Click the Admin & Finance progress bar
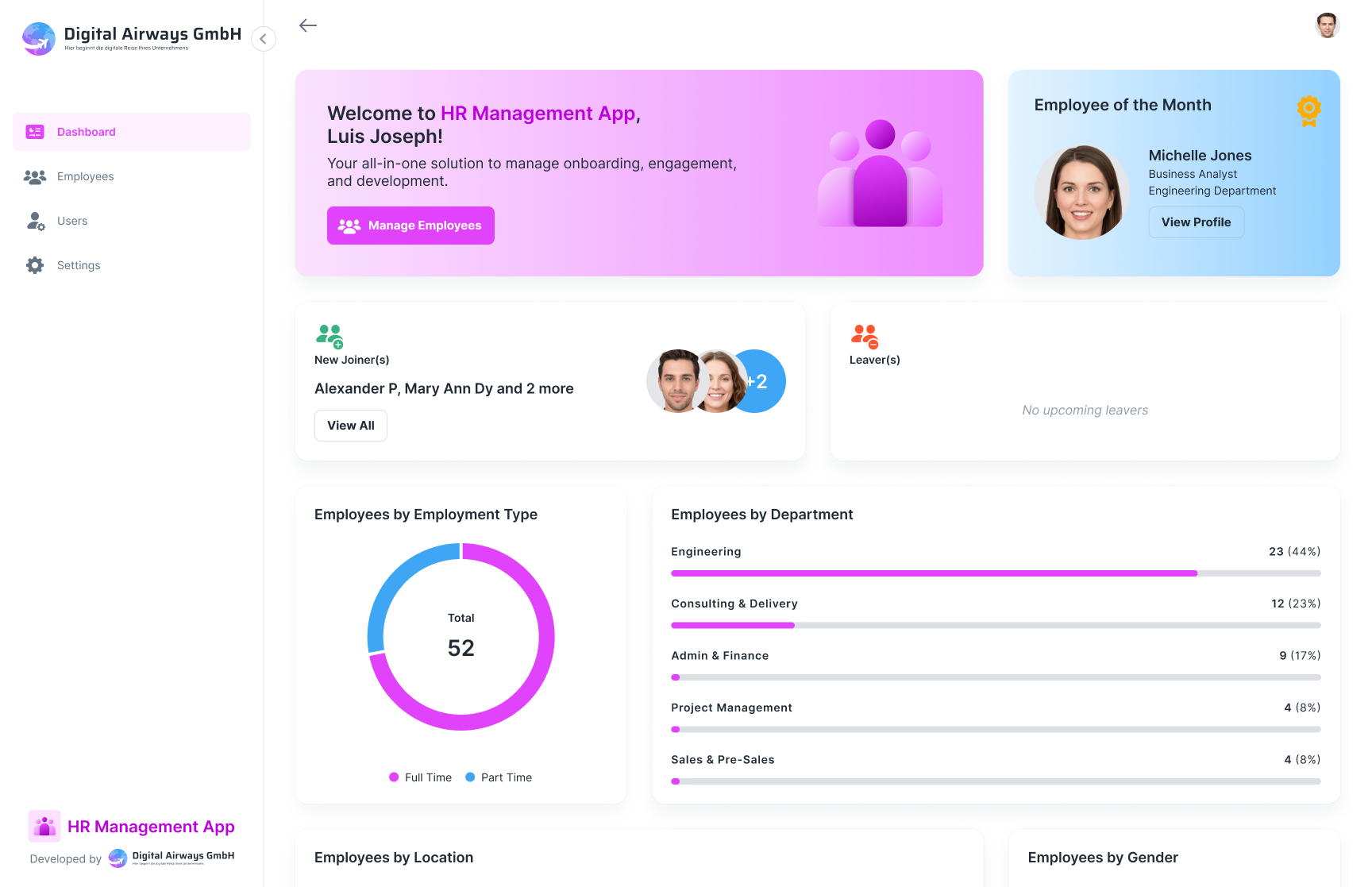 click(x=996, y=677)
